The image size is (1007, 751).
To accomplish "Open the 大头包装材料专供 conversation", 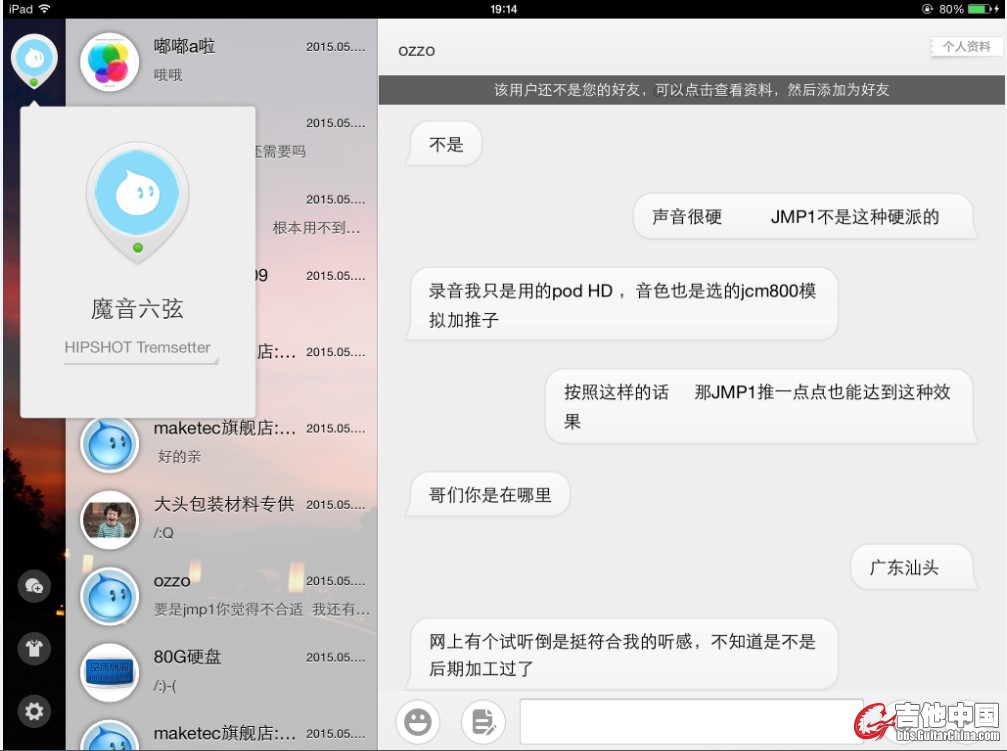I will point(222,519).
